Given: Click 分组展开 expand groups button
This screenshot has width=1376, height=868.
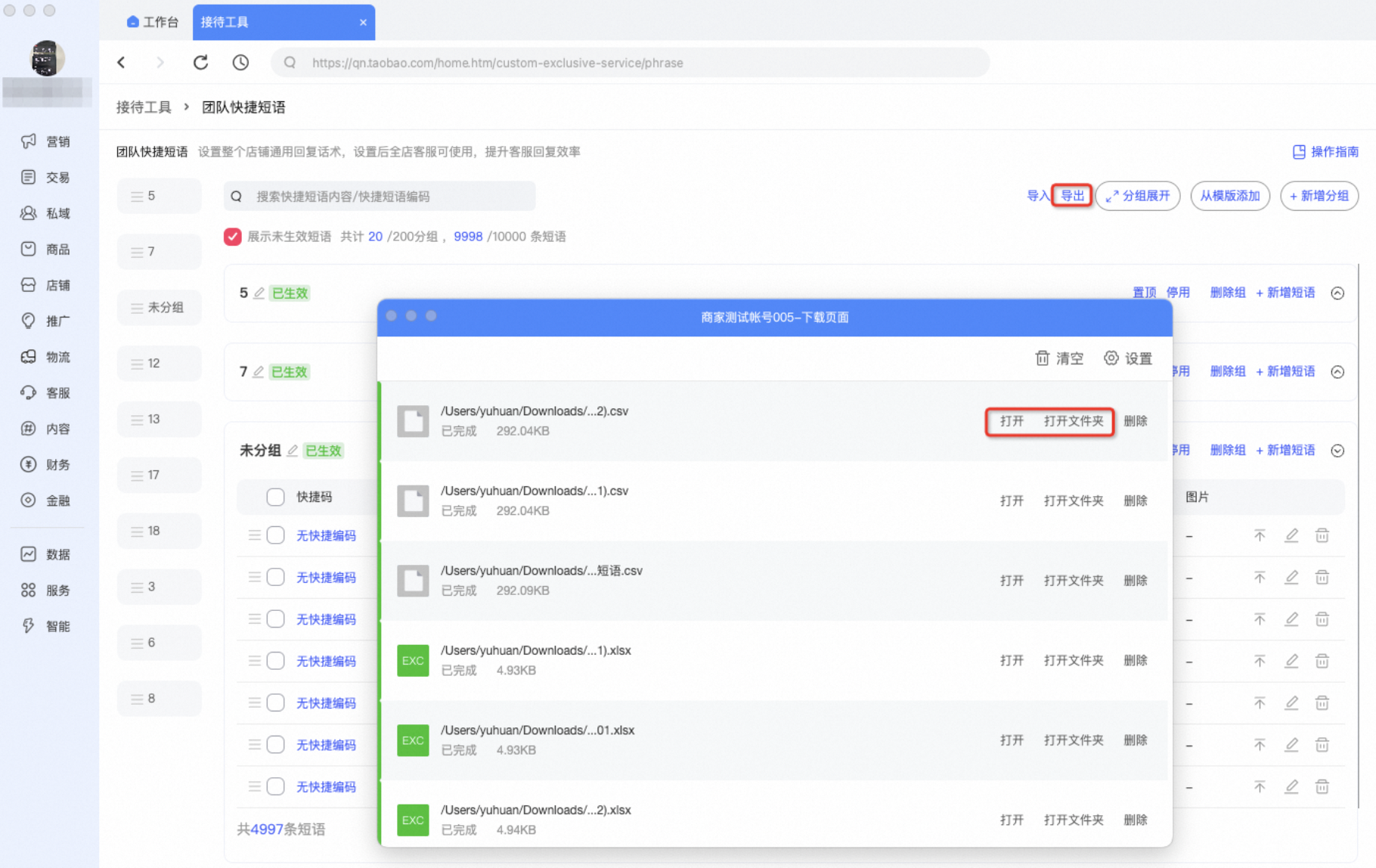Looking at the screenshot, I should coord(1137,197).
